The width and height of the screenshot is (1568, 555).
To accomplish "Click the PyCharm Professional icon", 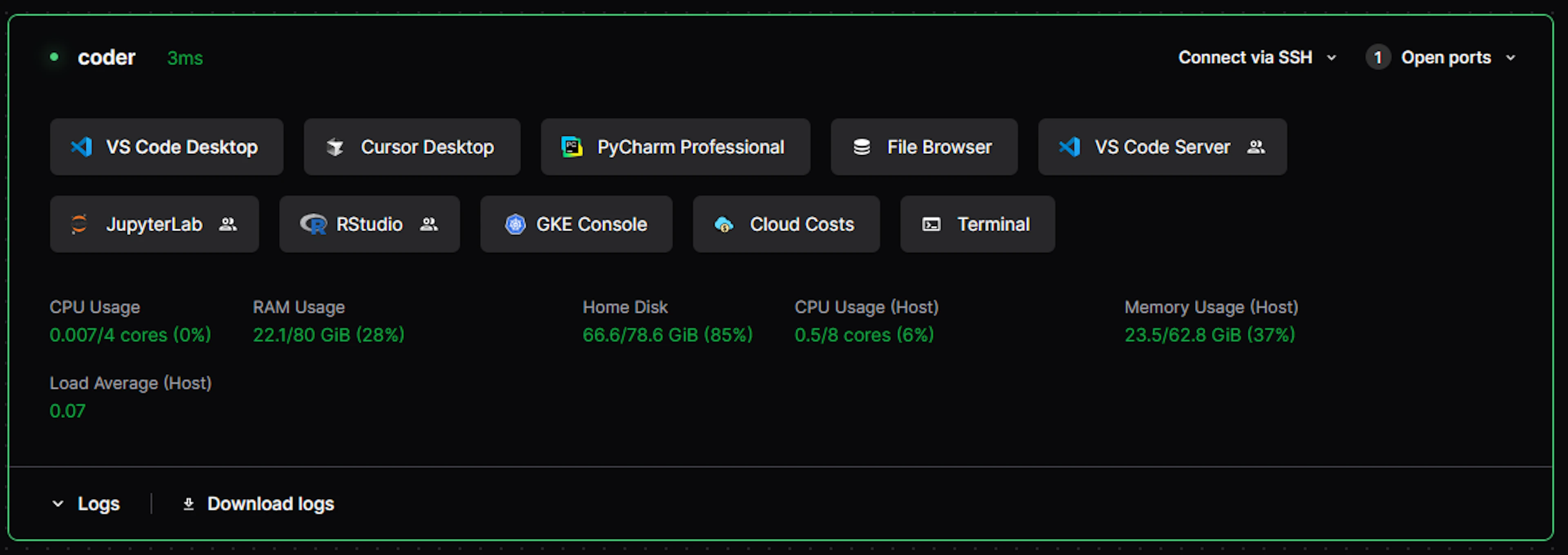I will tap(572, 147).
